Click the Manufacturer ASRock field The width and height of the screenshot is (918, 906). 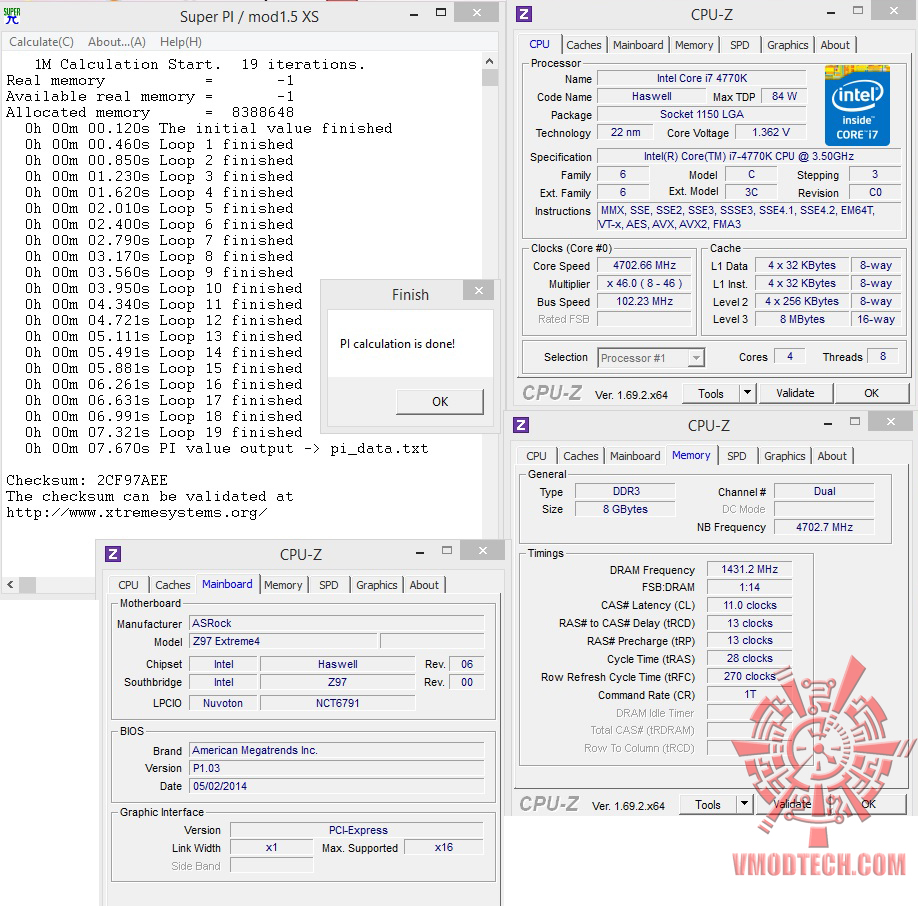[337, 623]
